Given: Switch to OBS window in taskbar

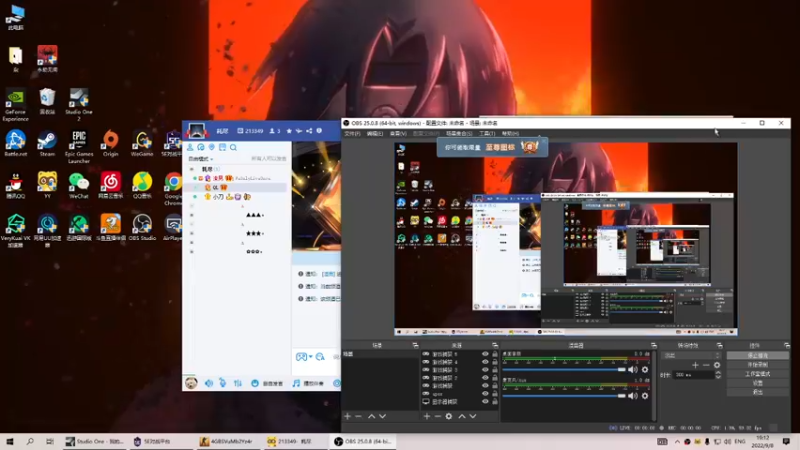Looking at the screenshot, I should click(363, 441).
